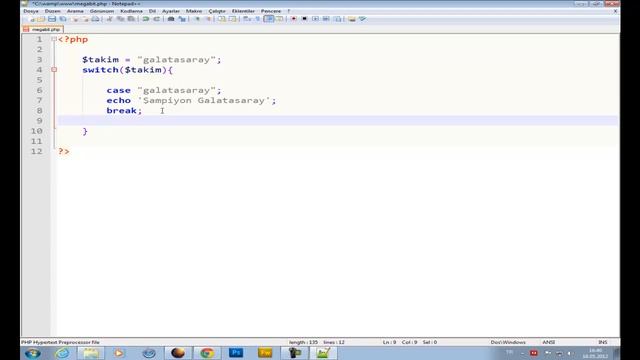Start macro recording with red dot icon
640x360 pixels.
click(x=293, y=19)
